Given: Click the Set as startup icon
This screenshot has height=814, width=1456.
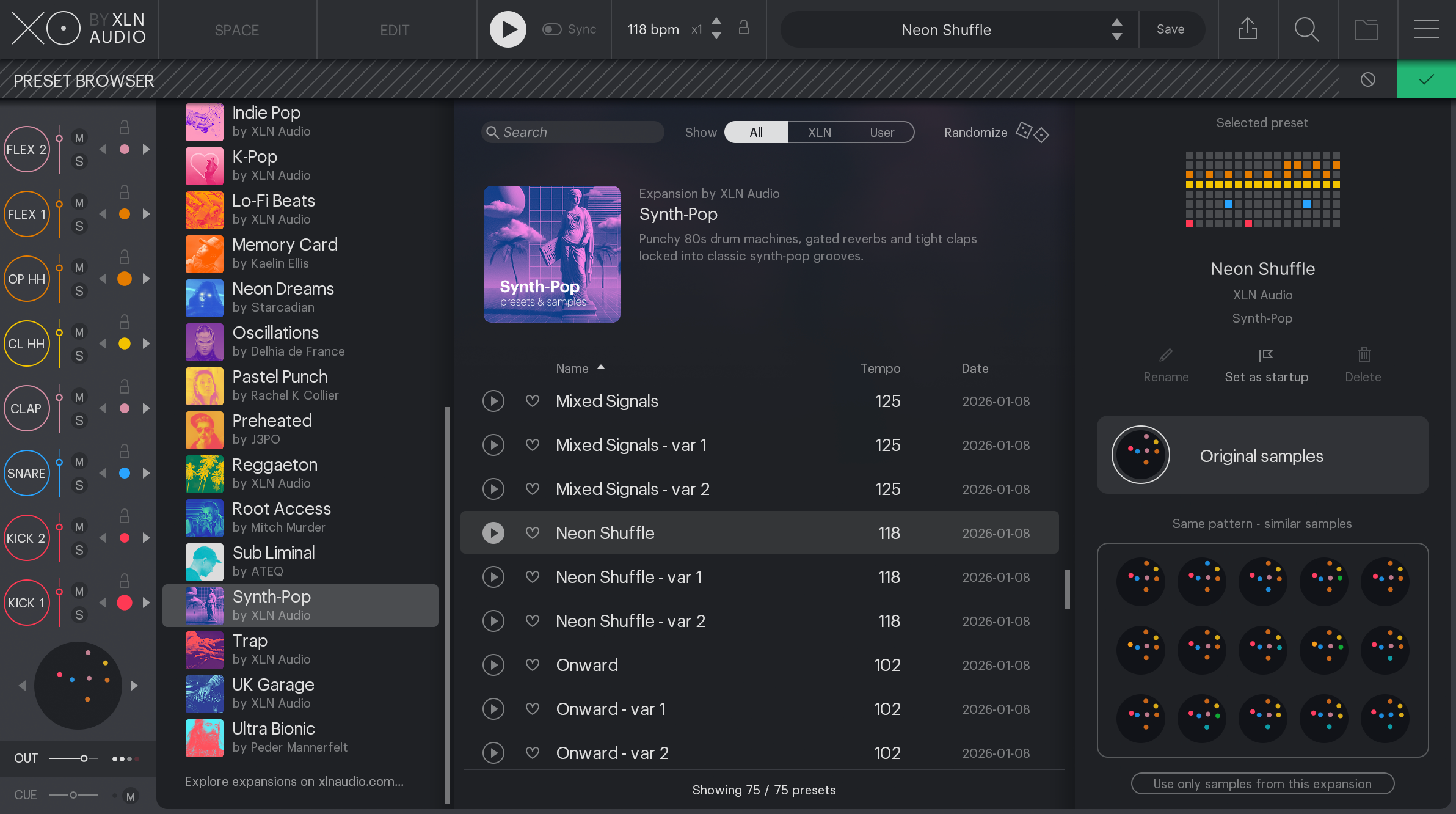Looking at the screenshot, I should pyautogui.click(x=1266, y=355).
